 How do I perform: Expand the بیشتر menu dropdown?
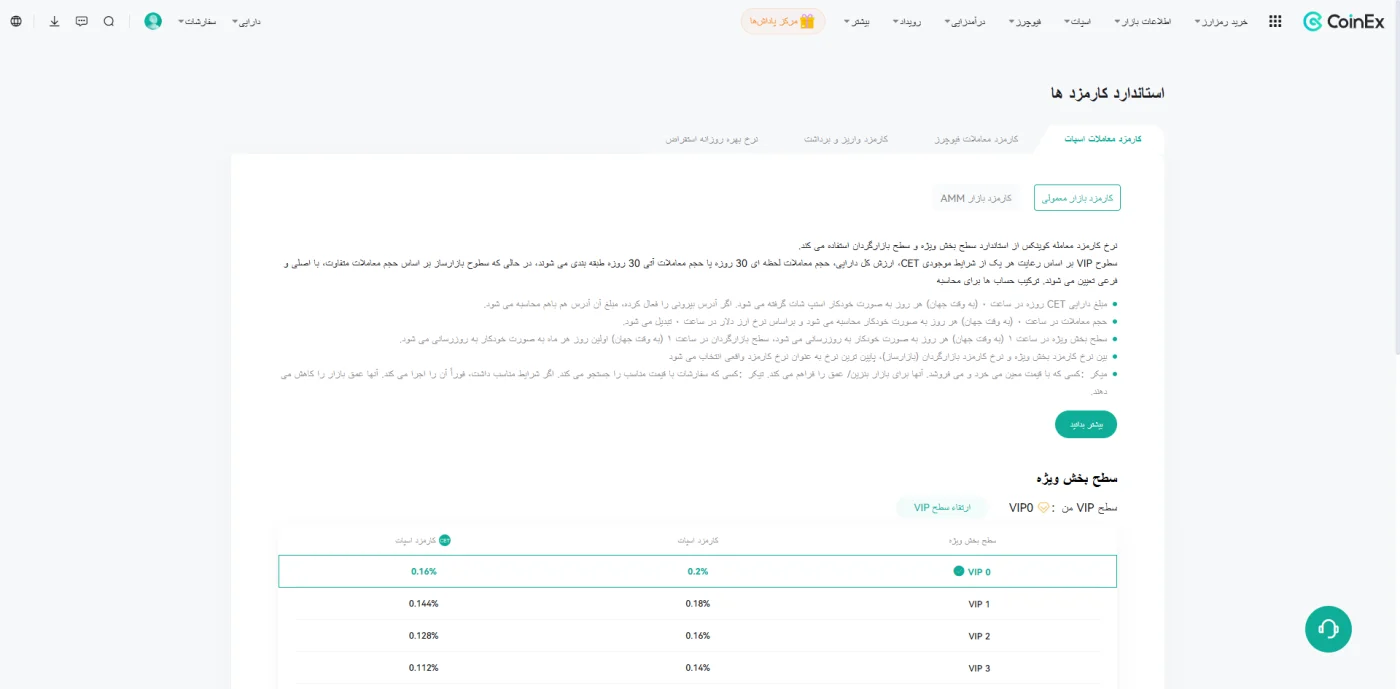(858, 21)
